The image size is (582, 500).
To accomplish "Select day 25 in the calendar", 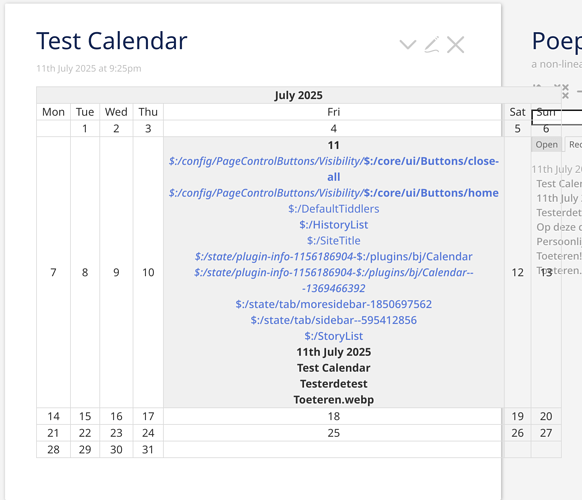I will coord(333,433).
